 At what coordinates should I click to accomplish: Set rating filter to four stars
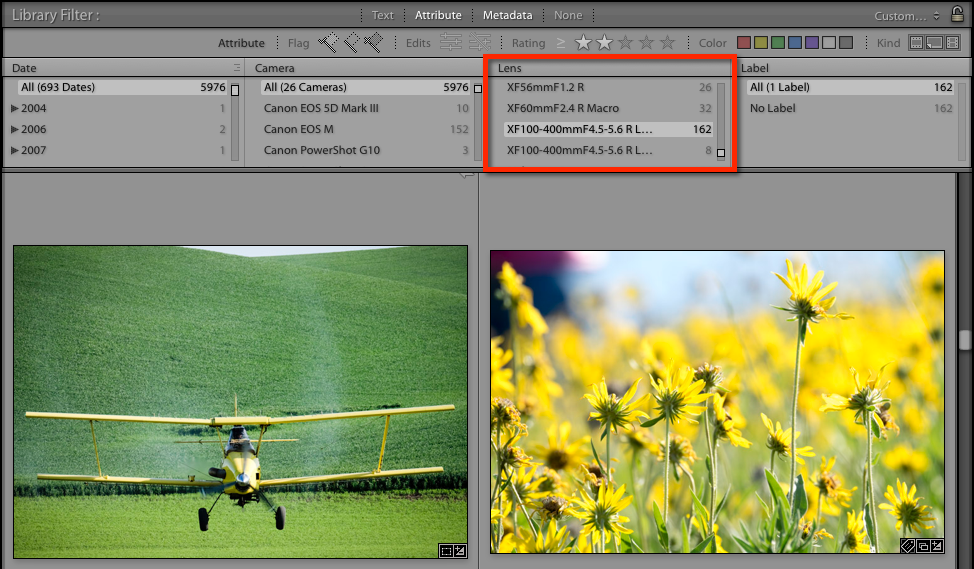(x=647, y=42)
